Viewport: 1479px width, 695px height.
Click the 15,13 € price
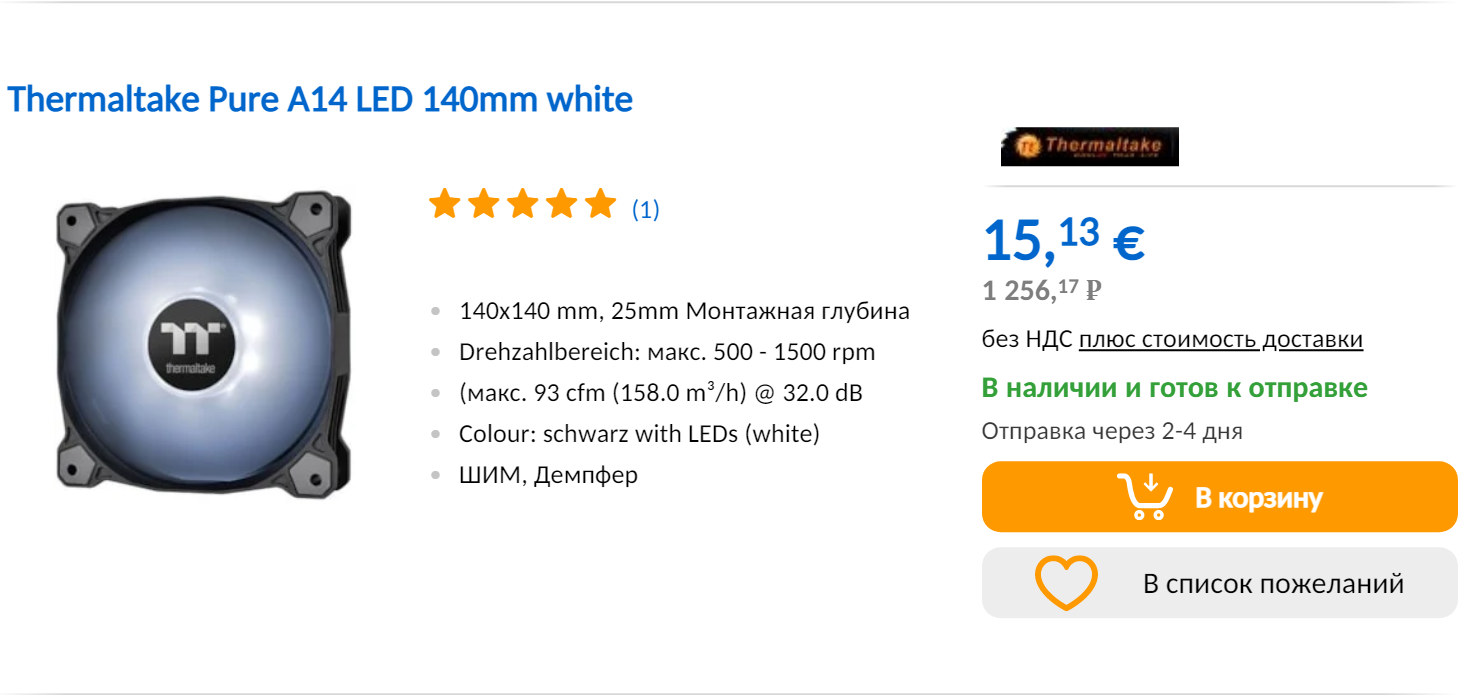point(1063,240)
